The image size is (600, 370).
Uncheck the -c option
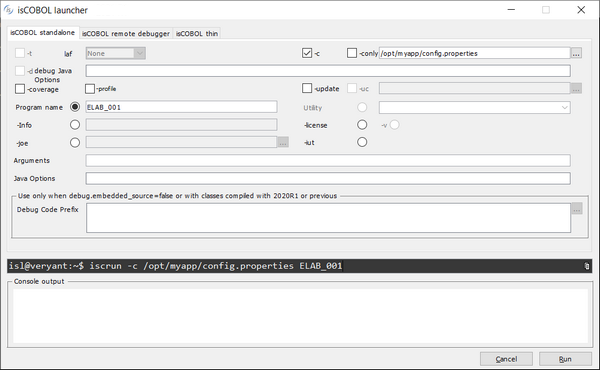coord(307,53)
